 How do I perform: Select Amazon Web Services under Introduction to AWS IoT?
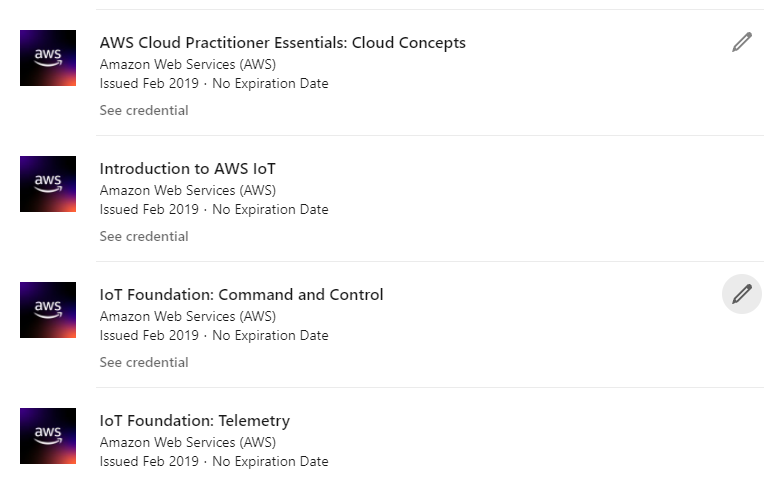coord(188,190)
